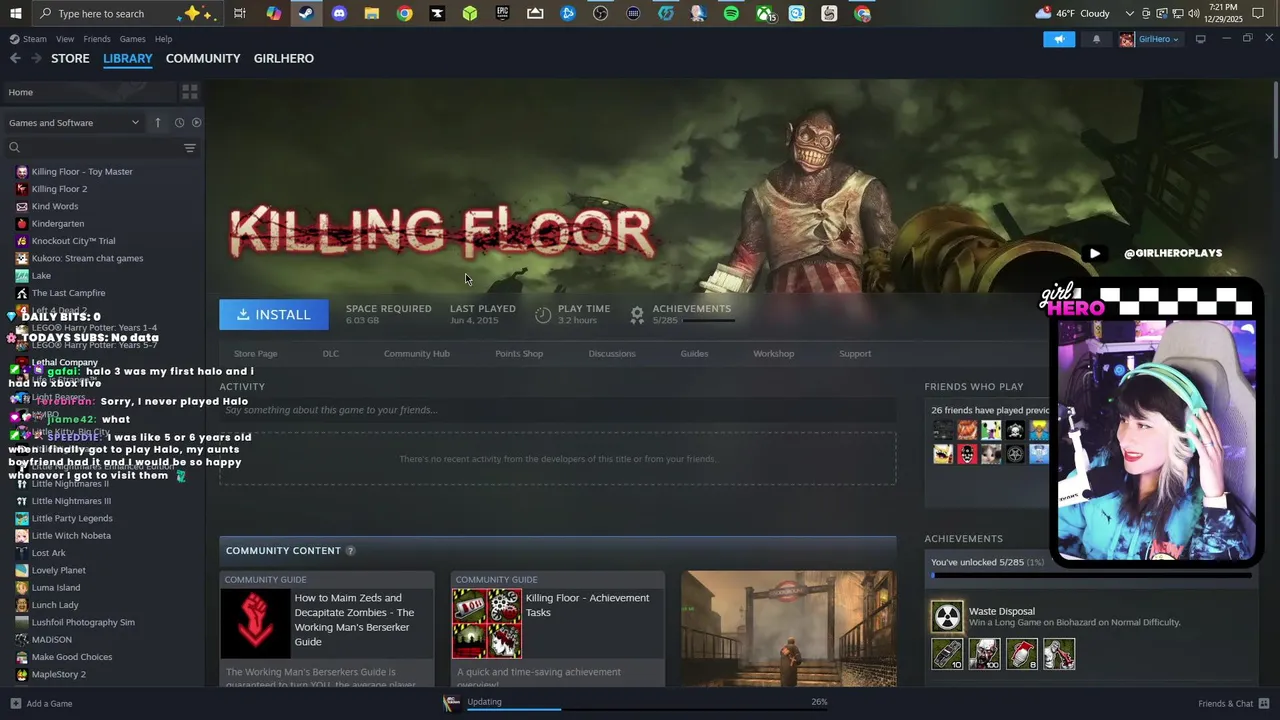The image size is (1280, 720).
Task: Click the achievements gear icon in game header
Action: click(x=637, y=315)
